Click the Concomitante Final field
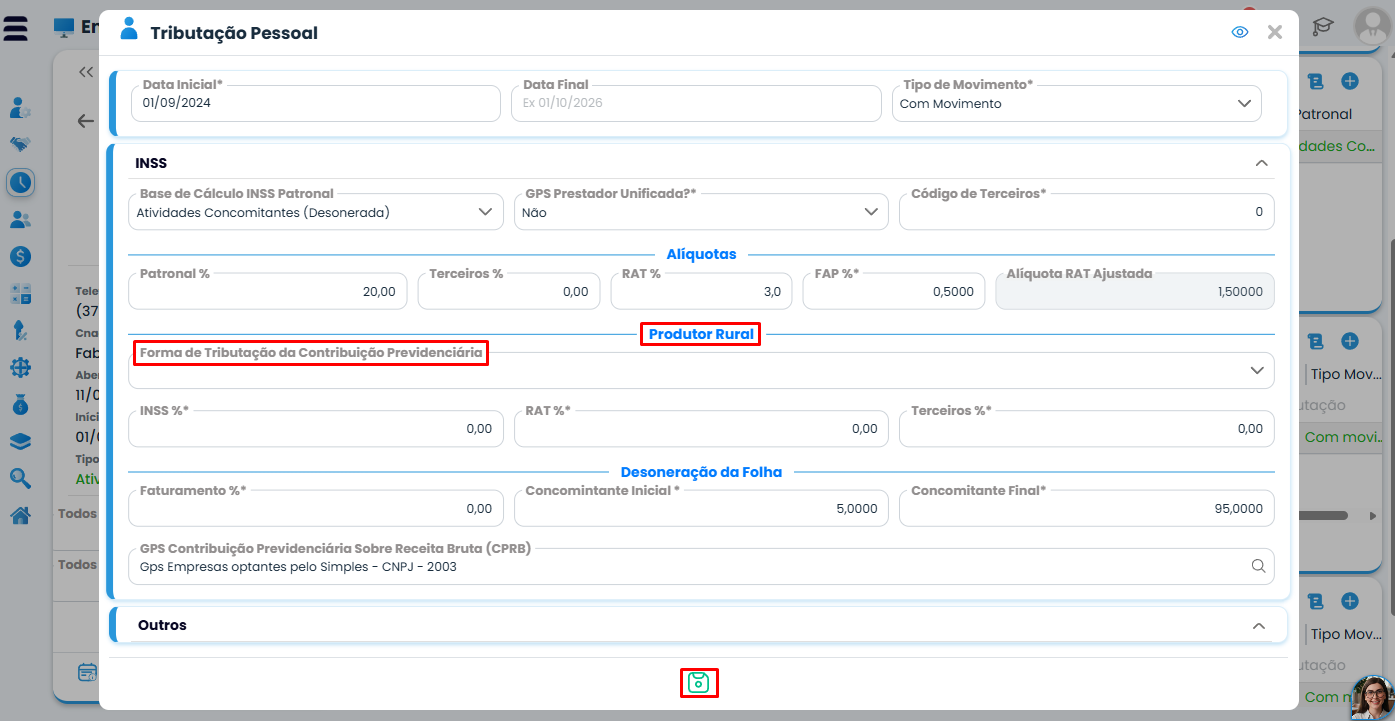 (1087, 509)
